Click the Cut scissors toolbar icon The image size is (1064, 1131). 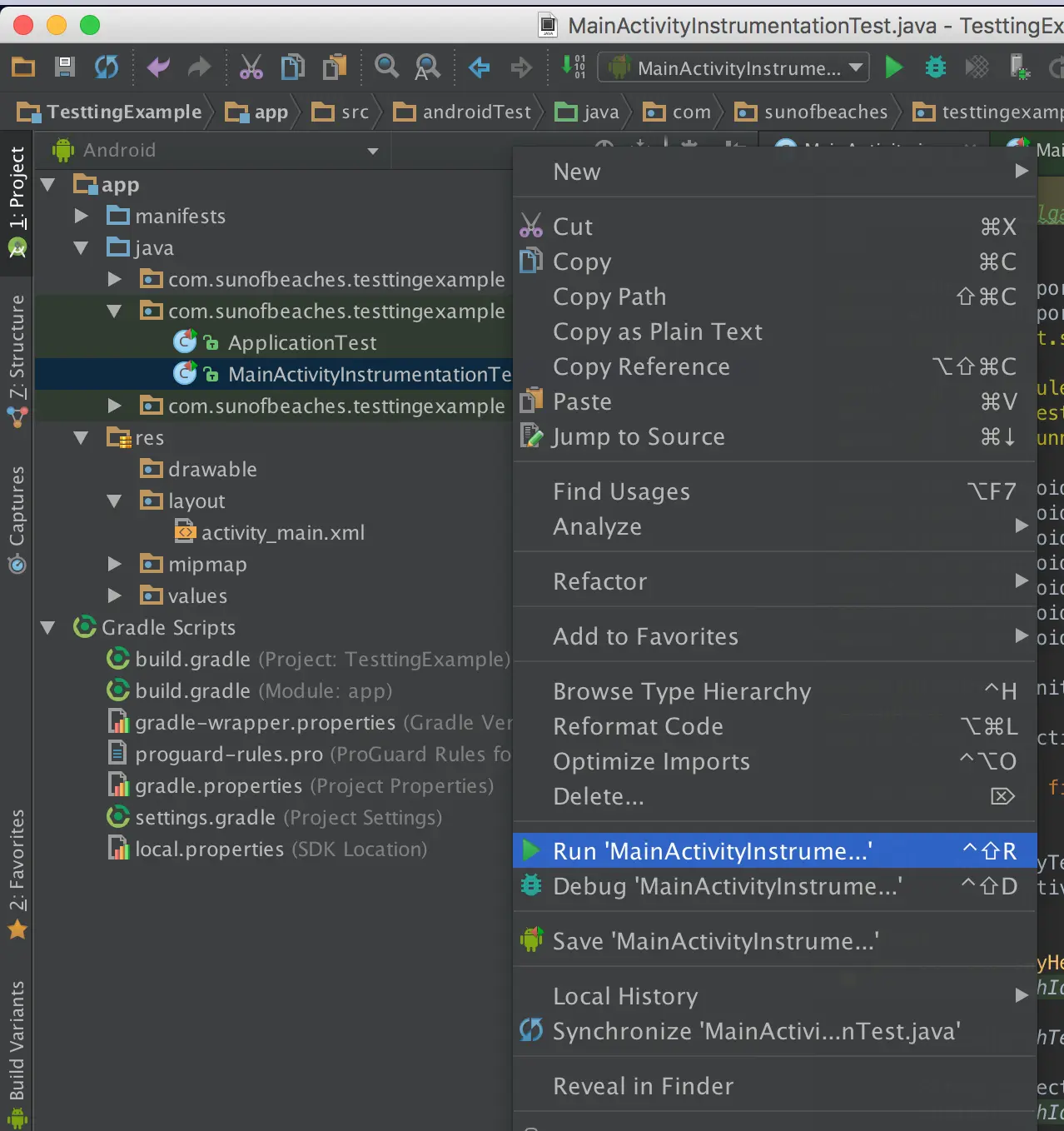tap(251, 67)
